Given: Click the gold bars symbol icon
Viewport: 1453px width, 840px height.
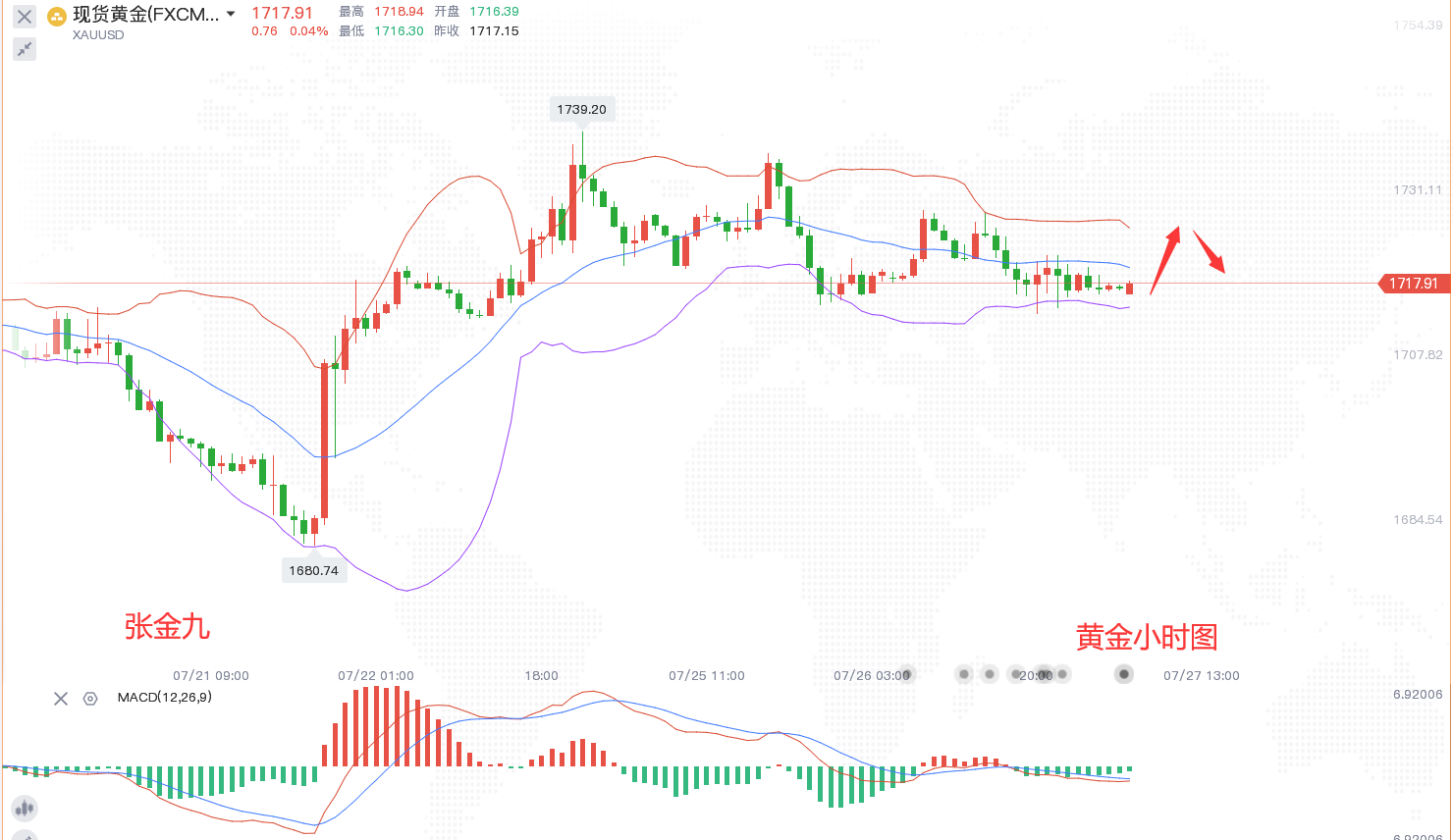Looking at the screenshot, I should point(57,16).
